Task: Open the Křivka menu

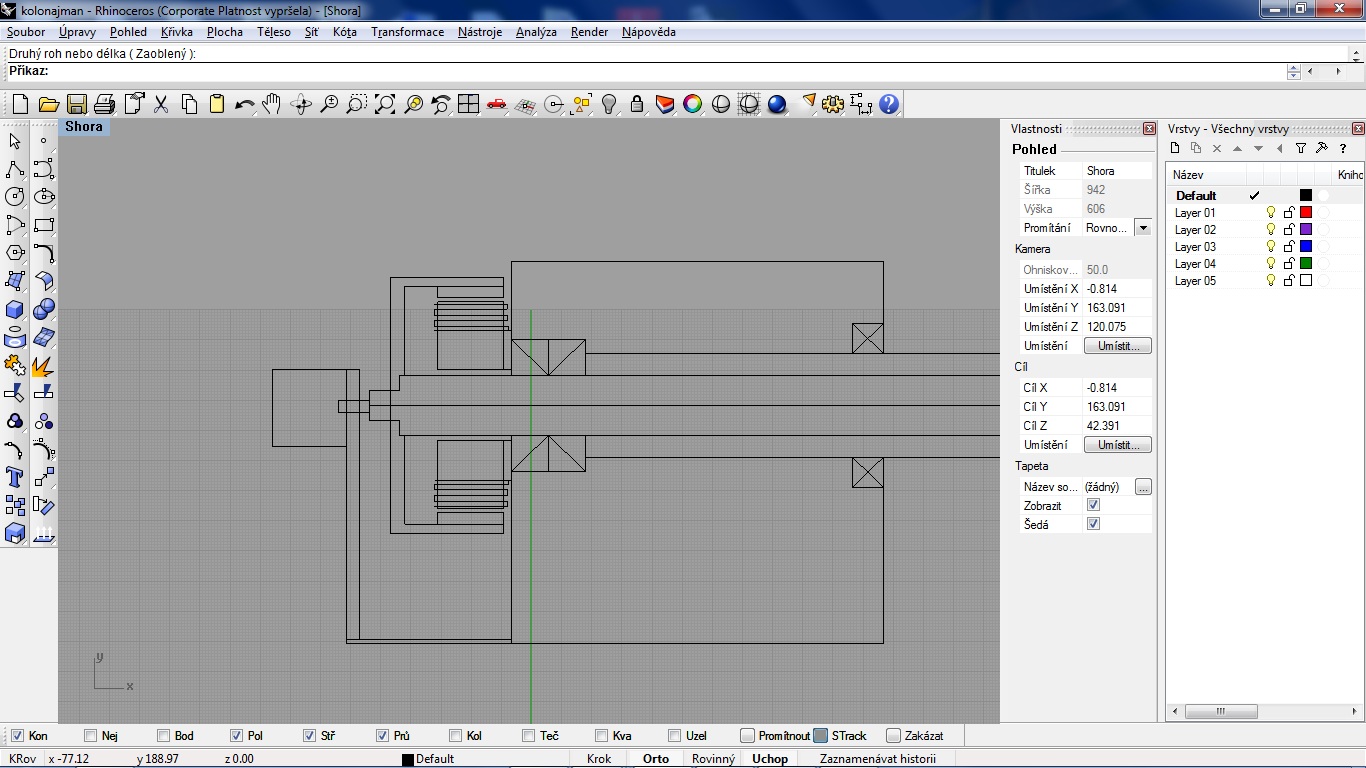Action: pos(176,32)
